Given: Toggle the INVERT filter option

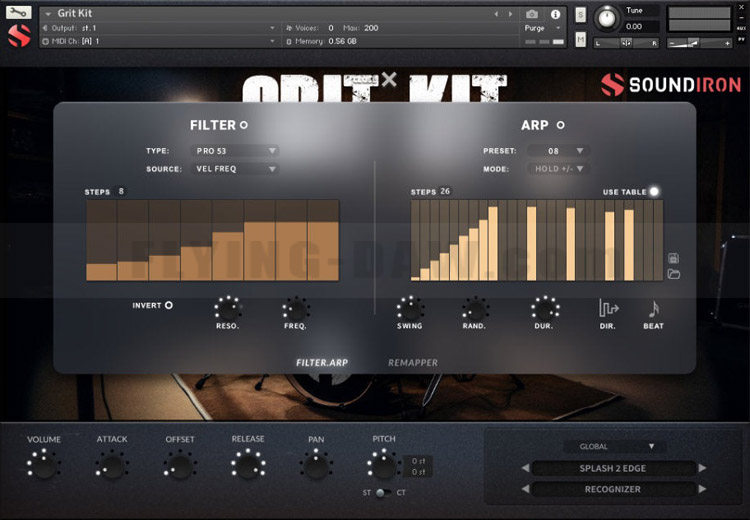Looking at the screenshot, I should 169,305.
